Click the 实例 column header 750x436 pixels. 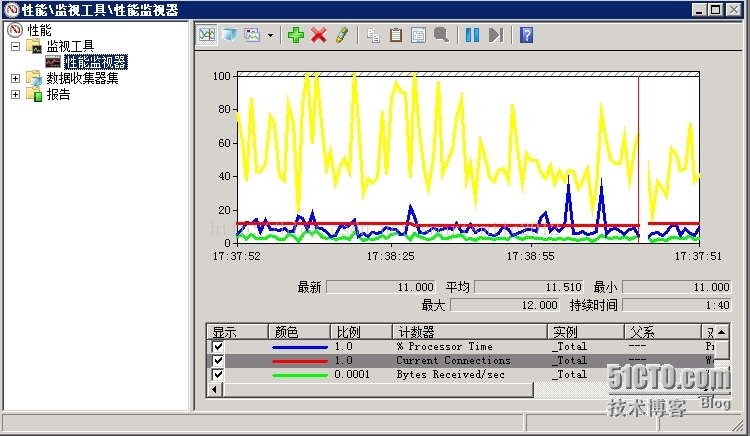click(586, 332)
